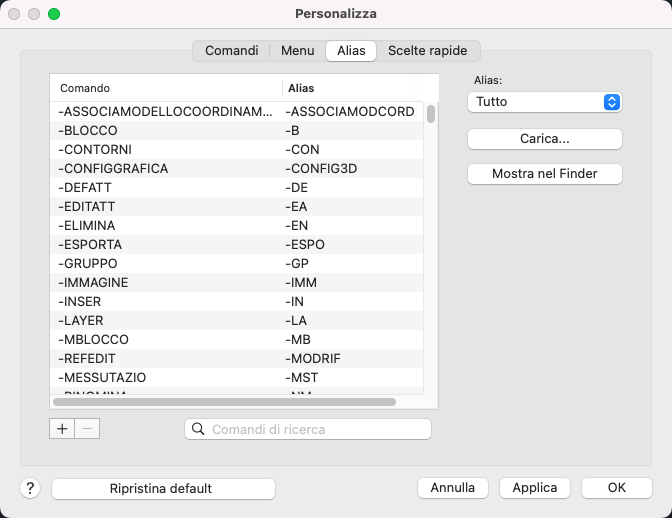
Task: Click the minus icon to remove alias
Action: [x=87, y=429]
